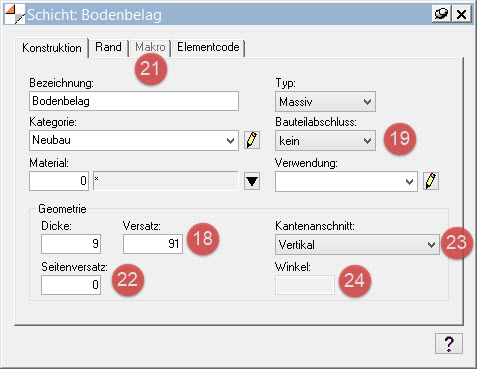The height and width of the screenshot is (369, 477).
Task: Close the Schicht Bodenbelag dialog
Action: [x=462, y=14]
